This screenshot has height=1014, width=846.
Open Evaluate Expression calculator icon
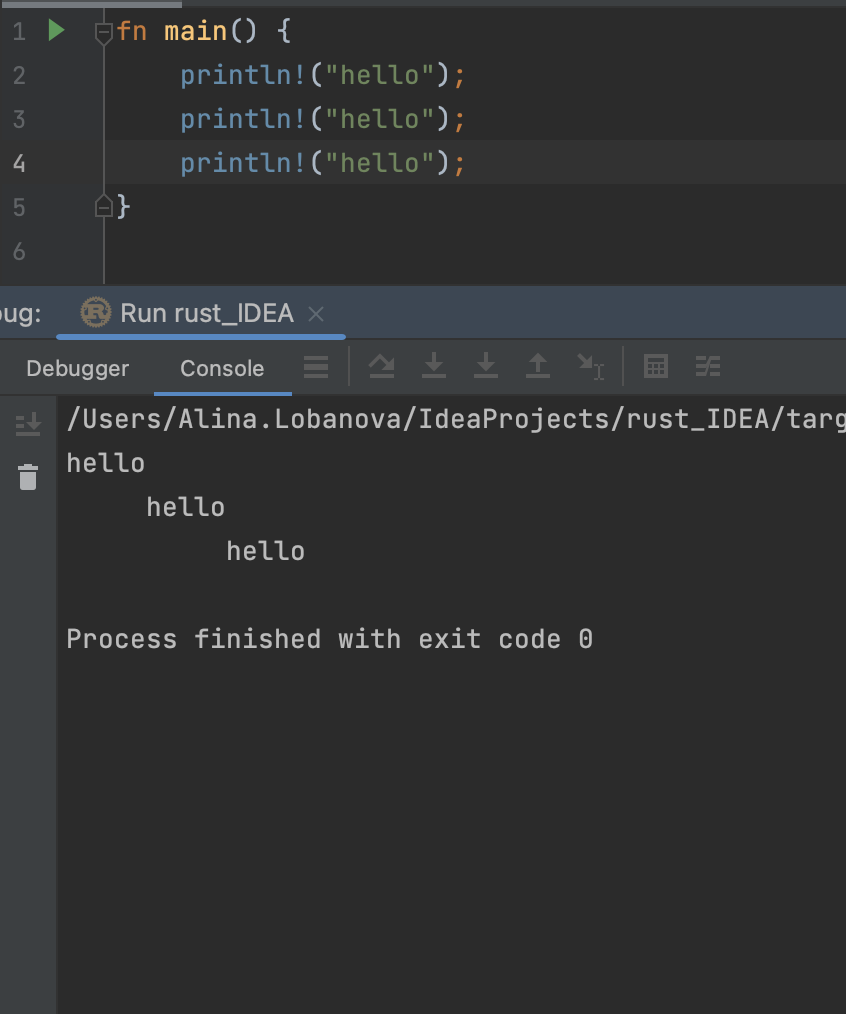tap(655, 366)
